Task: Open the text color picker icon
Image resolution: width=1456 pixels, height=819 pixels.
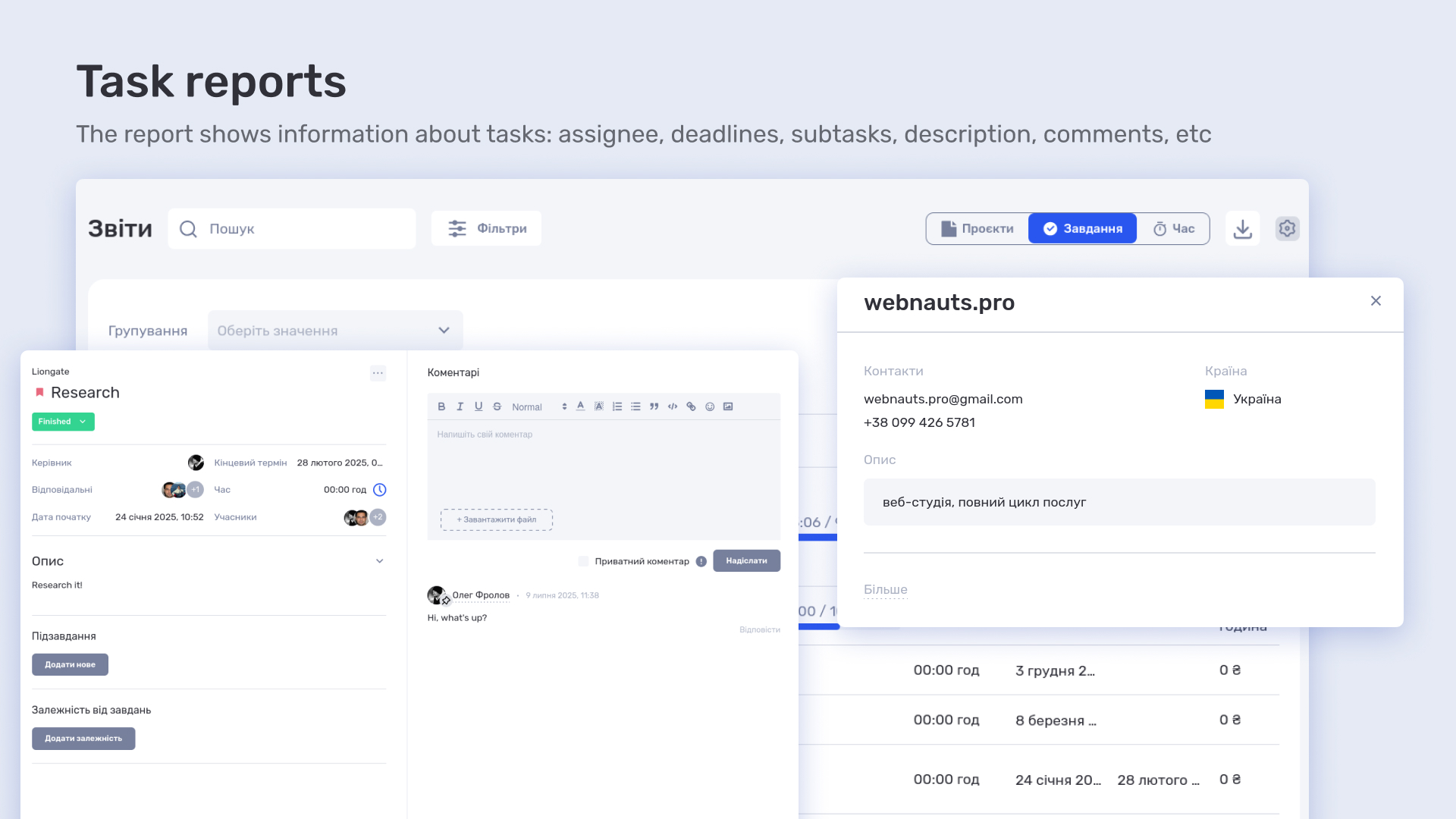Action: point(580,406)
